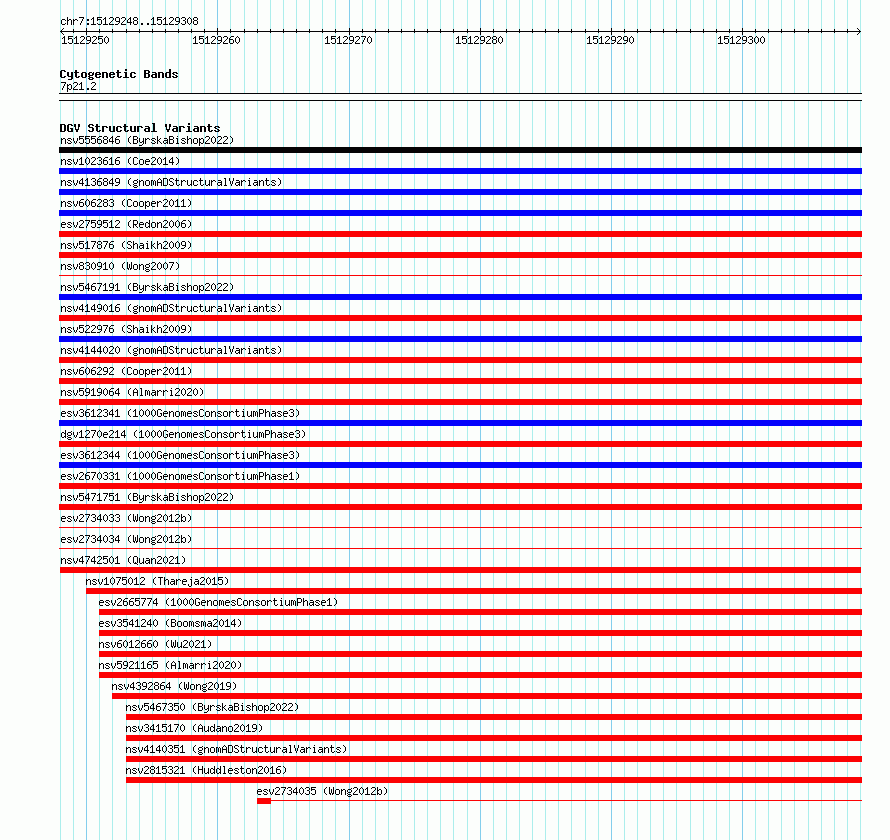Click ruler position 15129260
Viewport: 890px width, 840px height.
[x=216, y=40]
